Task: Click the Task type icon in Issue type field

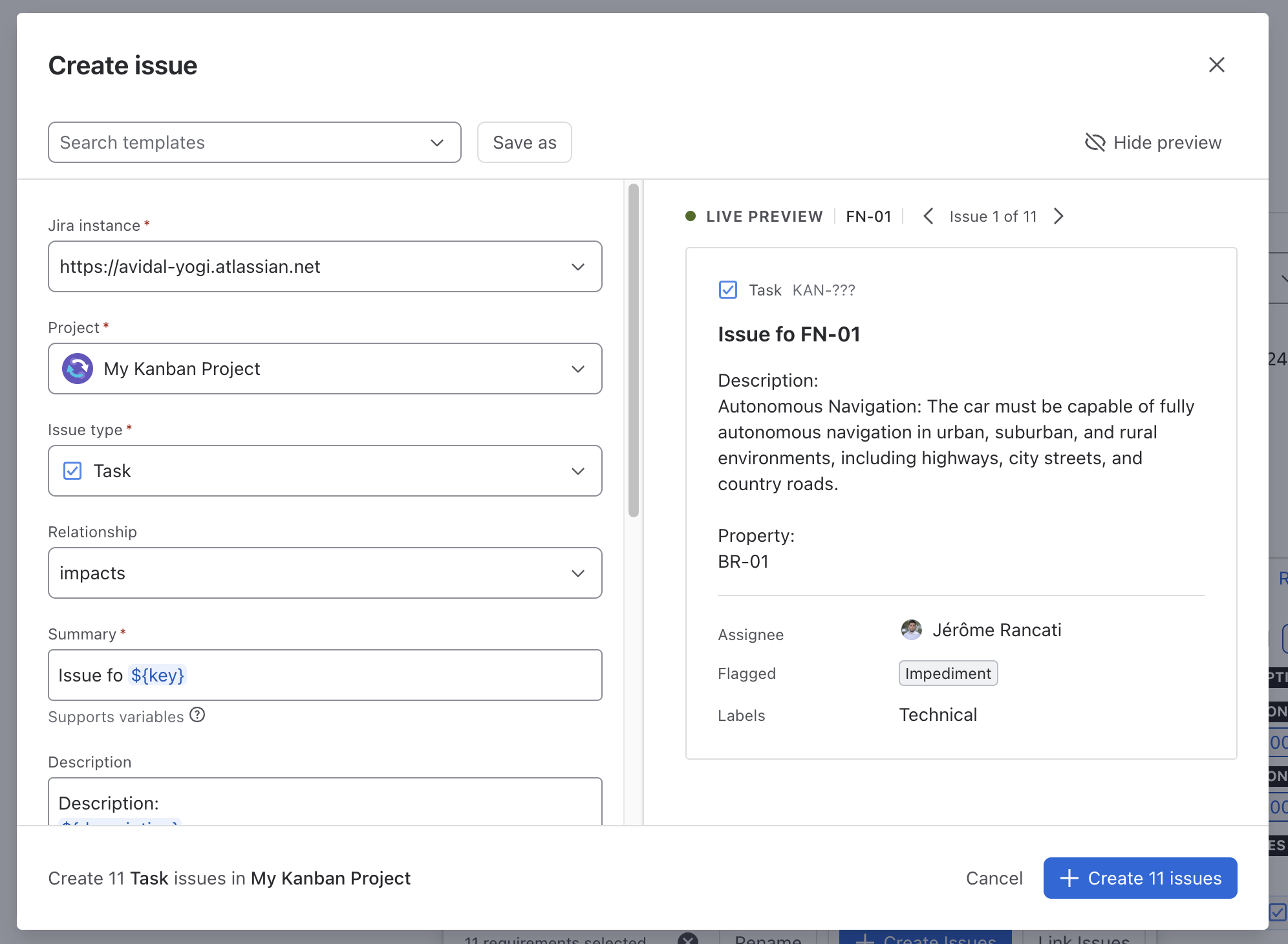Action: point(72,471)
